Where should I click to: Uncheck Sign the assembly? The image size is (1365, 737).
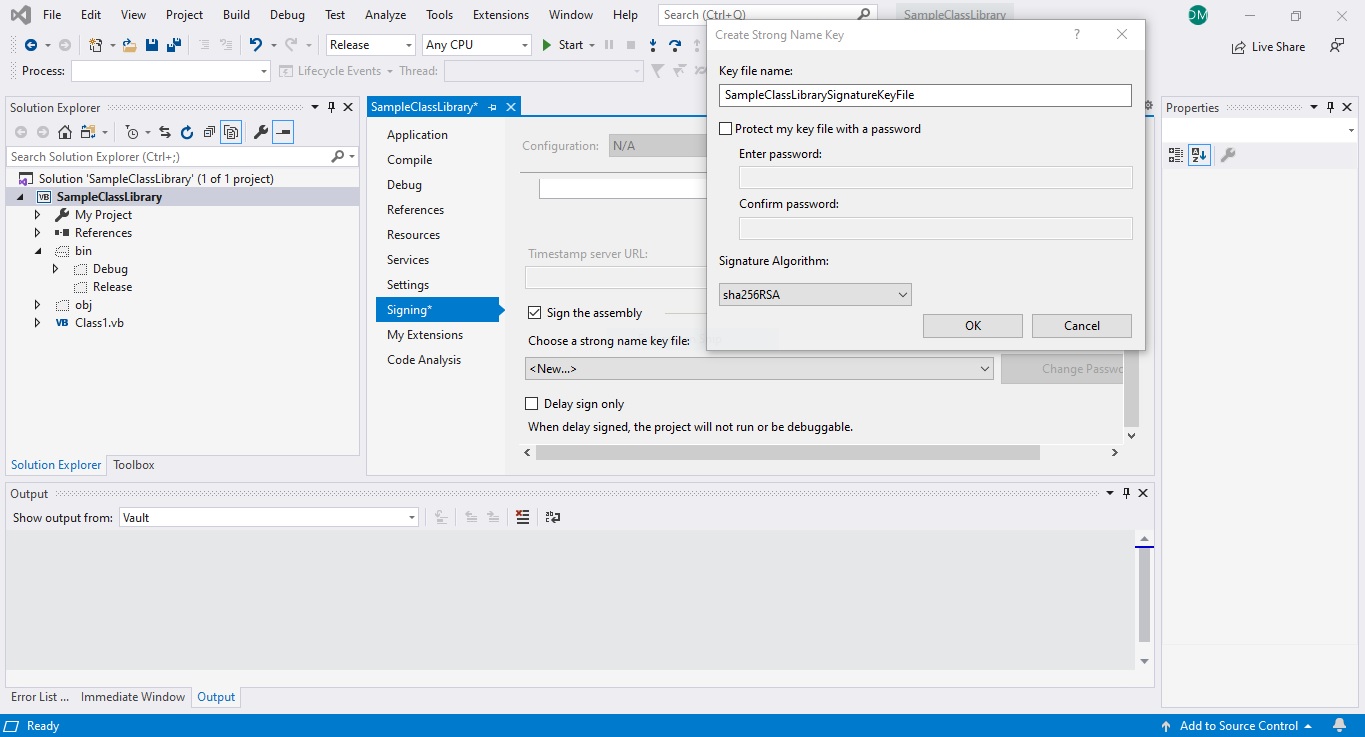(x=534, y=312)
